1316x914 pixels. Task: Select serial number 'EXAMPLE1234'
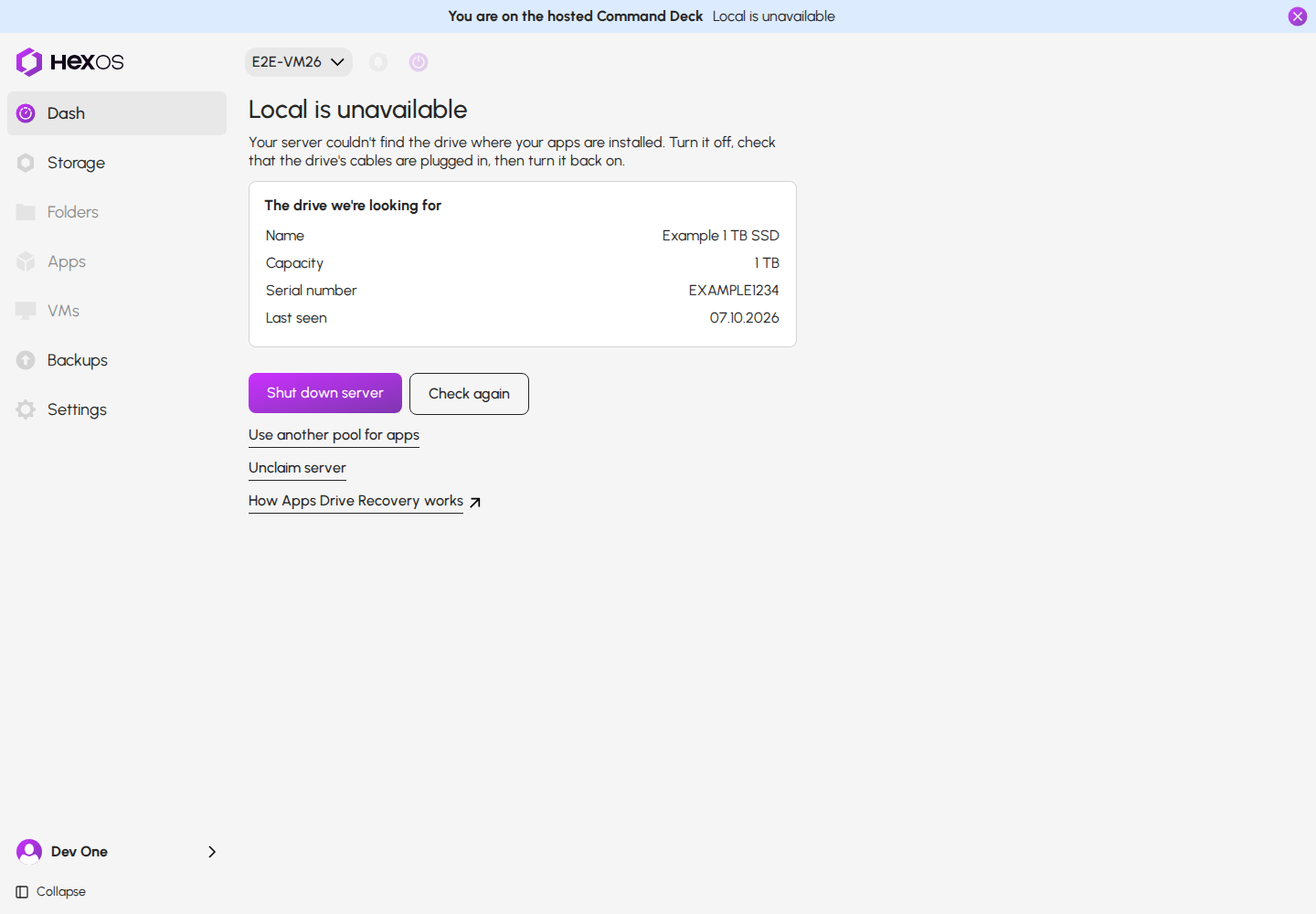click(734, 291)
